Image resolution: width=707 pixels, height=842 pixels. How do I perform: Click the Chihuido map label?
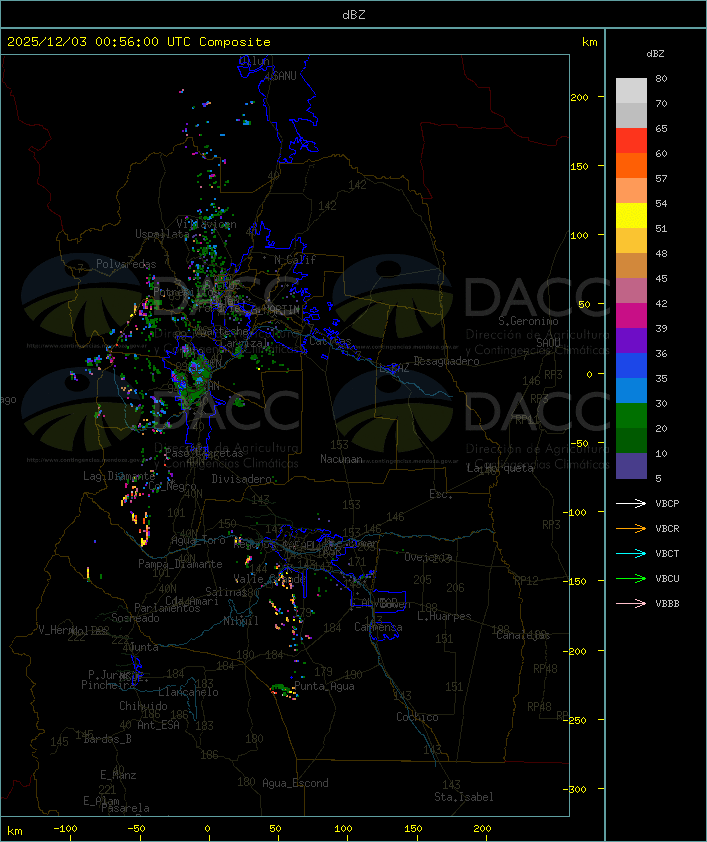(x=143, y=706)
